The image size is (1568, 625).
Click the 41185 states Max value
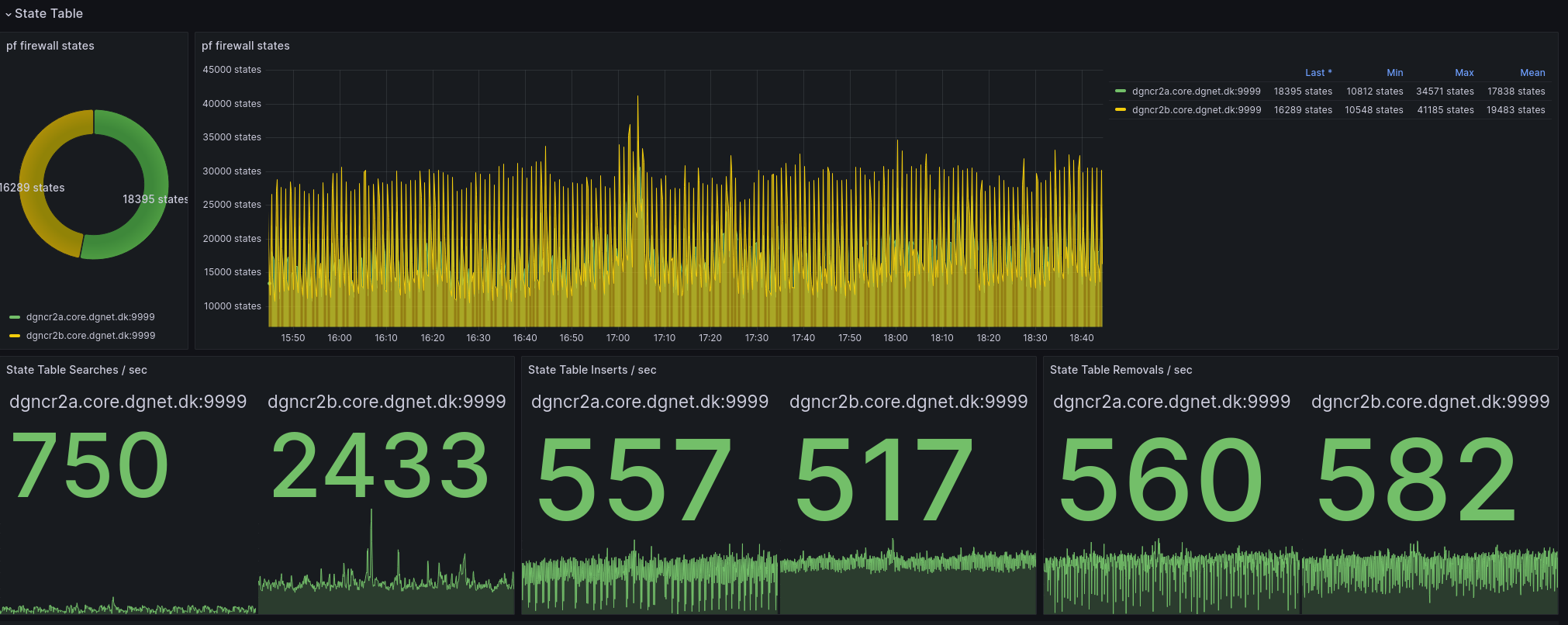(1445, 110)
